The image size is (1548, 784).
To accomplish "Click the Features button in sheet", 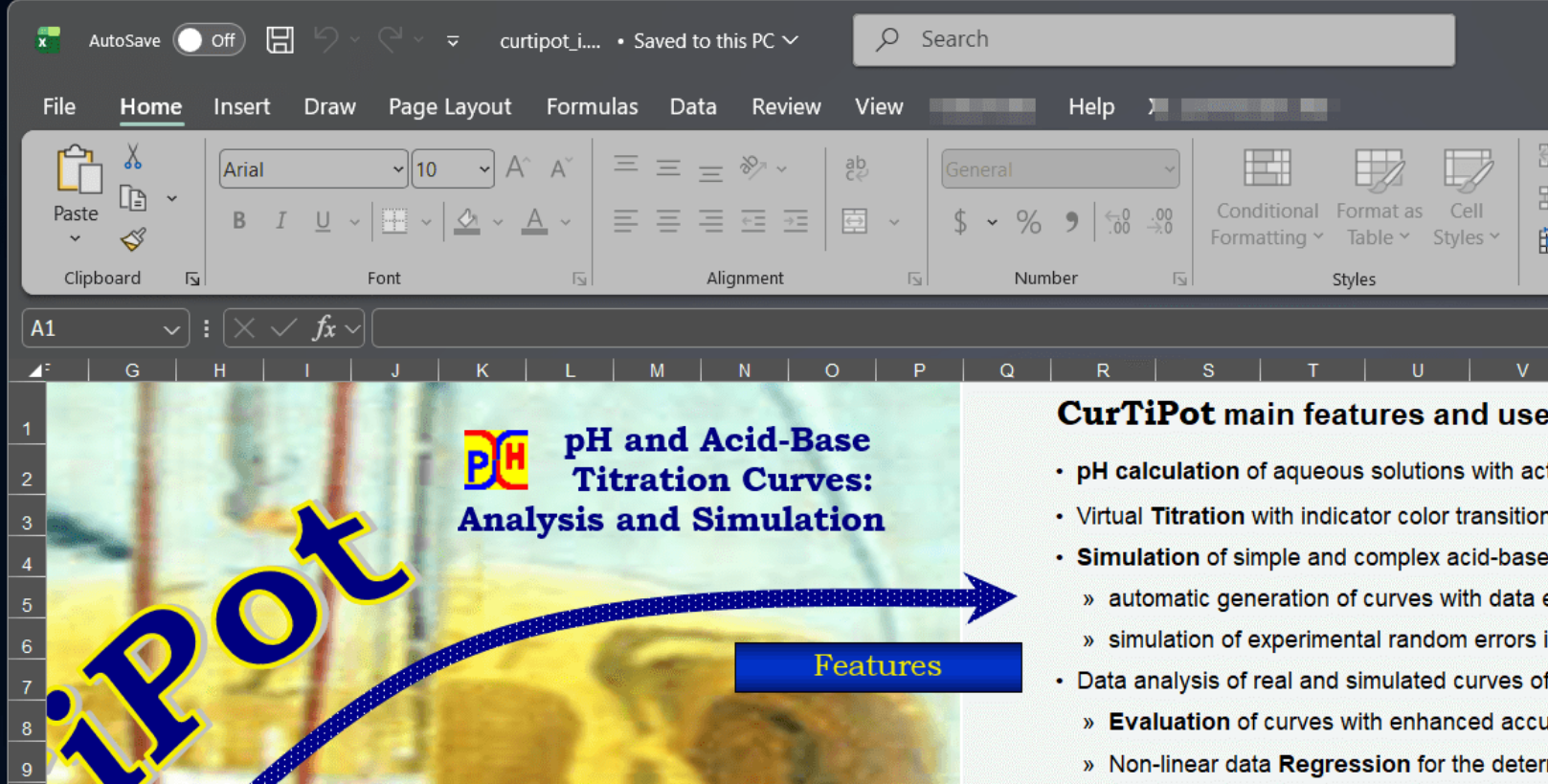I will click(x=878, y=666).
